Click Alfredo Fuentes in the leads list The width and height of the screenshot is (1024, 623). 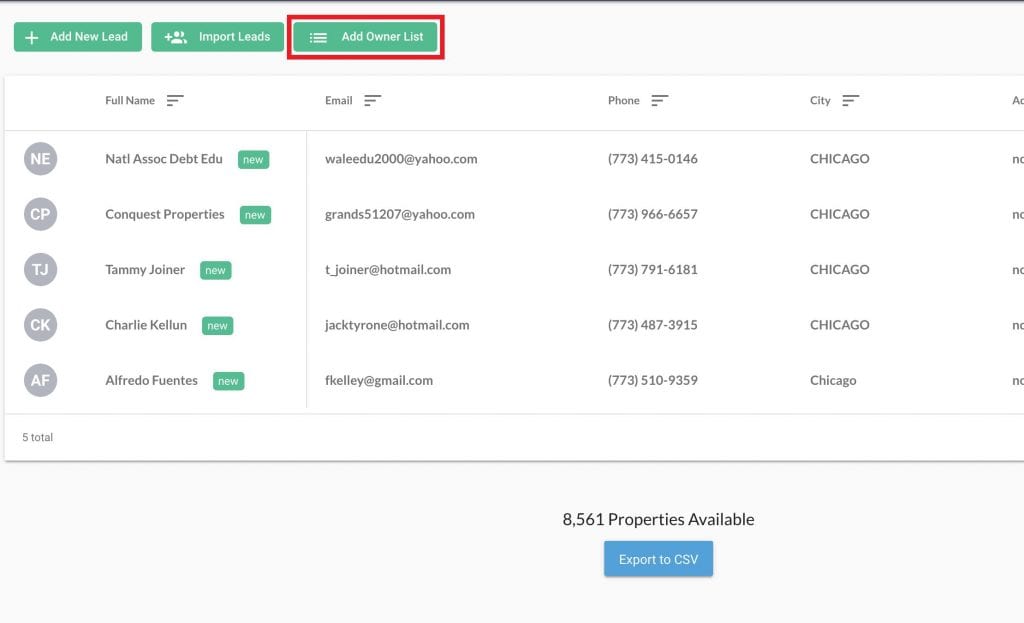point(150,380)
